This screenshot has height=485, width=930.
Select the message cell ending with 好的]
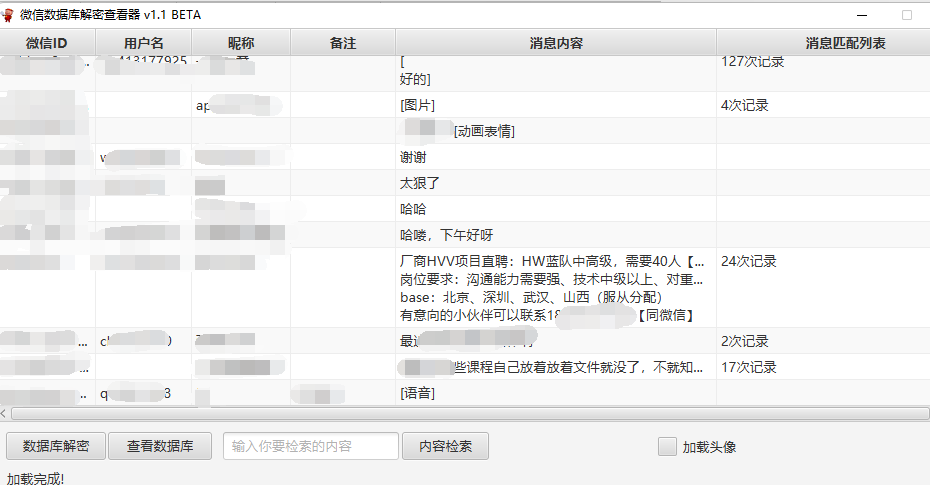coord(556,74)
